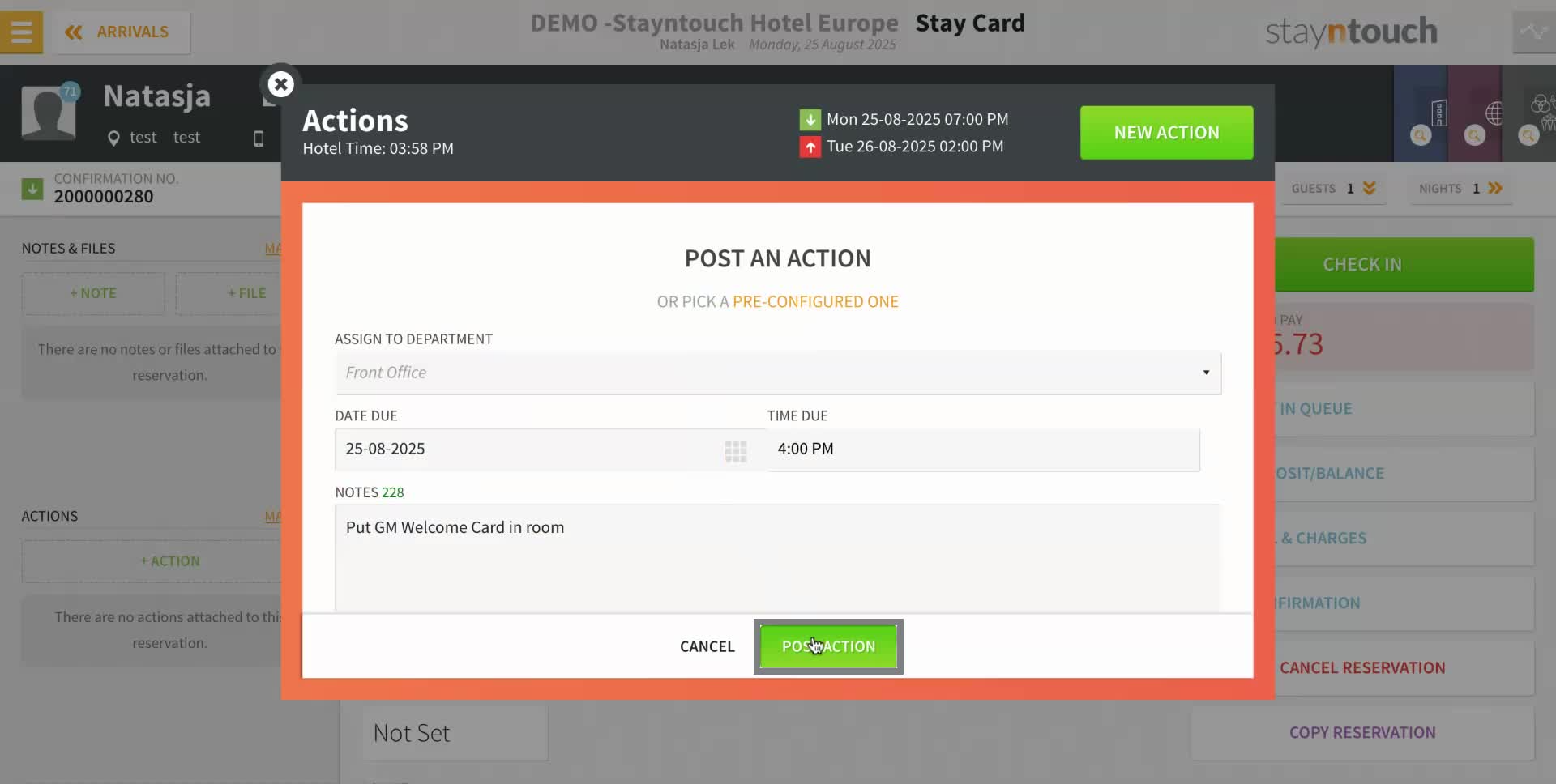Screen dimensions: 1556x784
Task: Add a note with + Note
Action: [93, 293]
